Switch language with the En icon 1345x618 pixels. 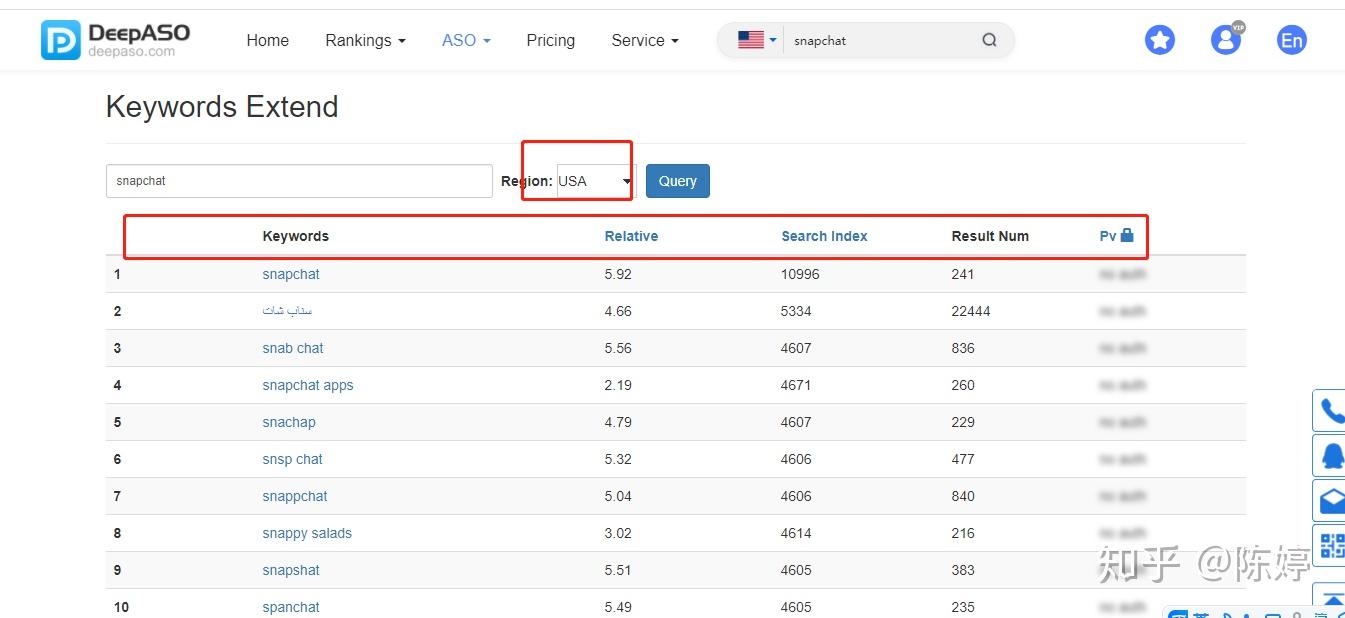(x=1292, y=40)
